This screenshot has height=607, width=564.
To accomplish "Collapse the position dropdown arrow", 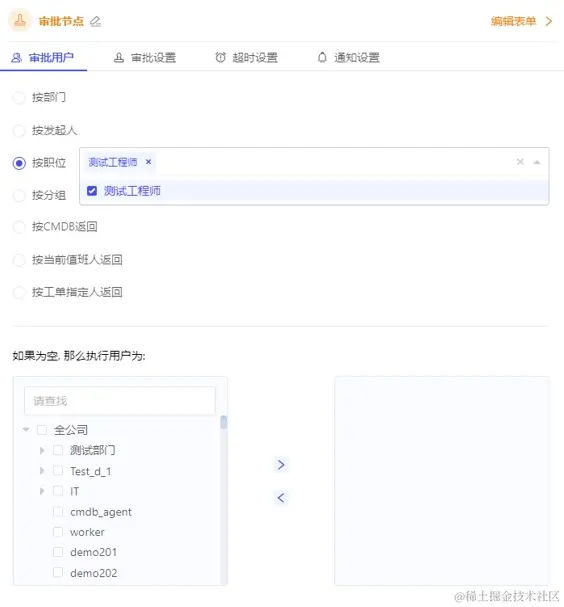I will tap(537, 162).
